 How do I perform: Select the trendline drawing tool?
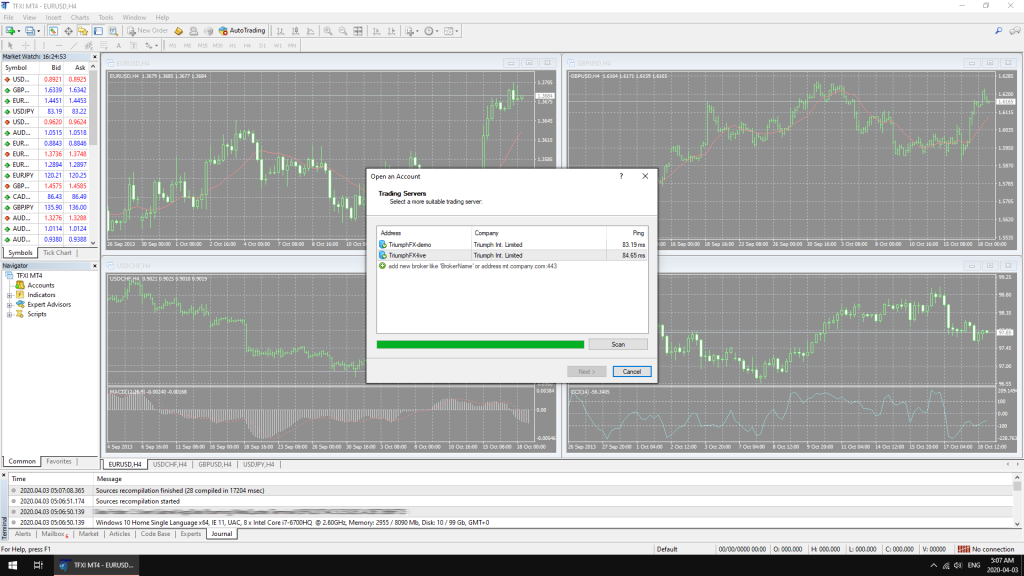[74, 46]
